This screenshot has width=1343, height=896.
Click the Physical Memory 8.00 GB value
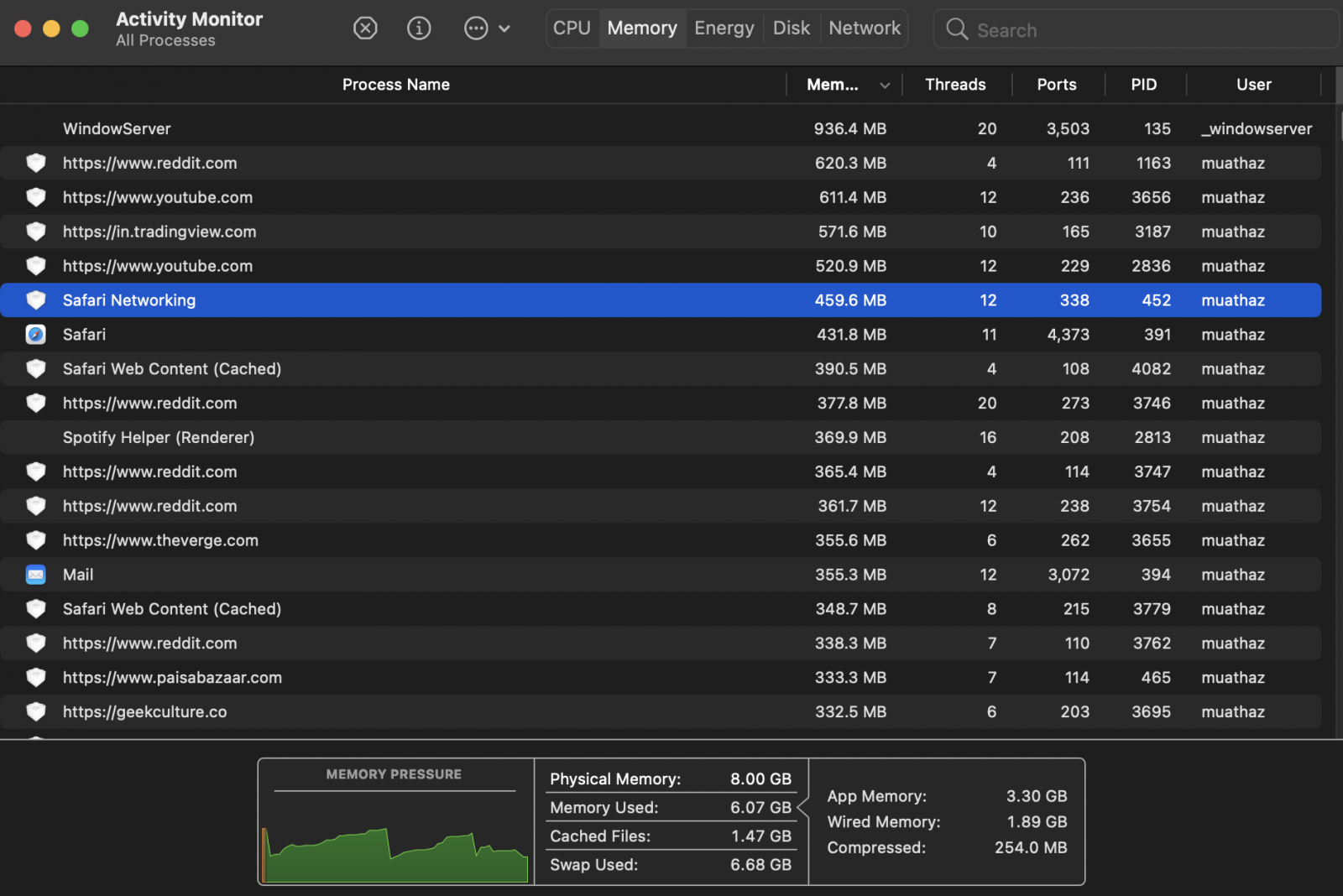tap(760, 779)
